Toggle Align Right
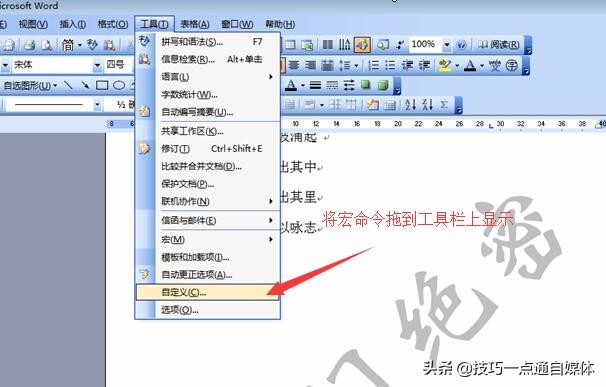The height and width of the screenshot is (387, 606). pos(311,65)
